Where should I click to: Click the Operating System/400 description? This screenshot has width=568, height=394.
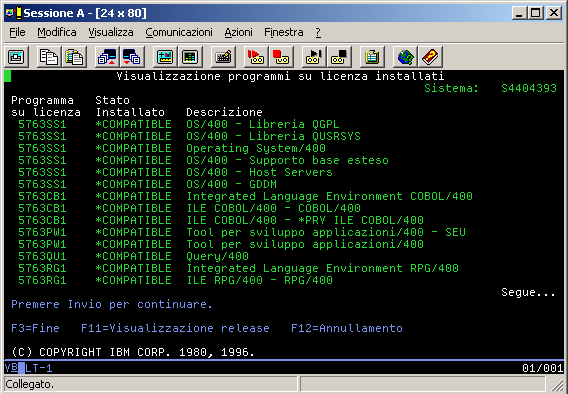pyautogui.click(x=256, y=148)
